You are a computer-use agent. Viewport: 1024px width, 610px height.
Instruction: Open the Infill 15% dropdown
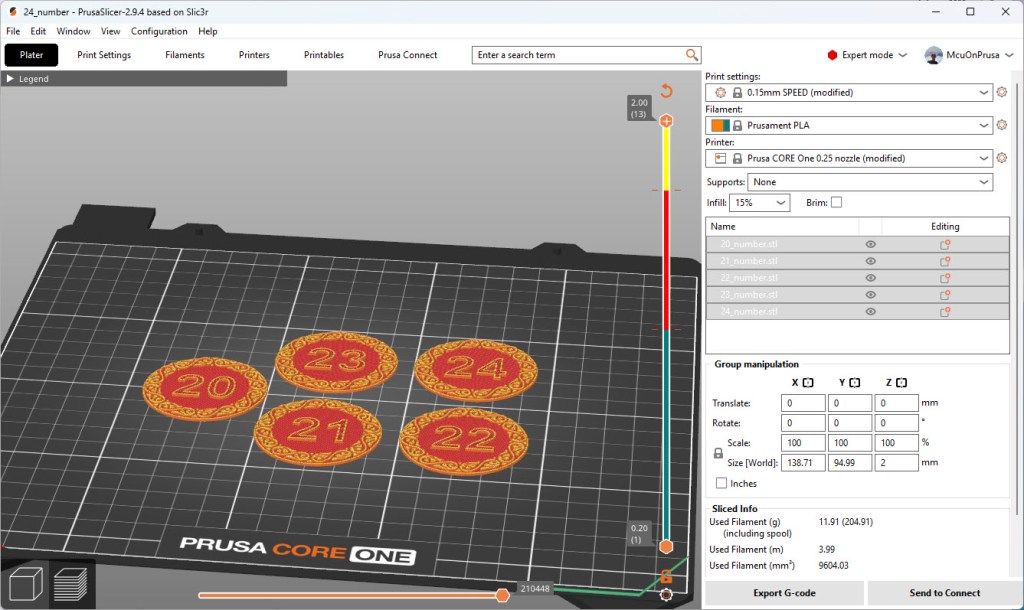(759, 202)
